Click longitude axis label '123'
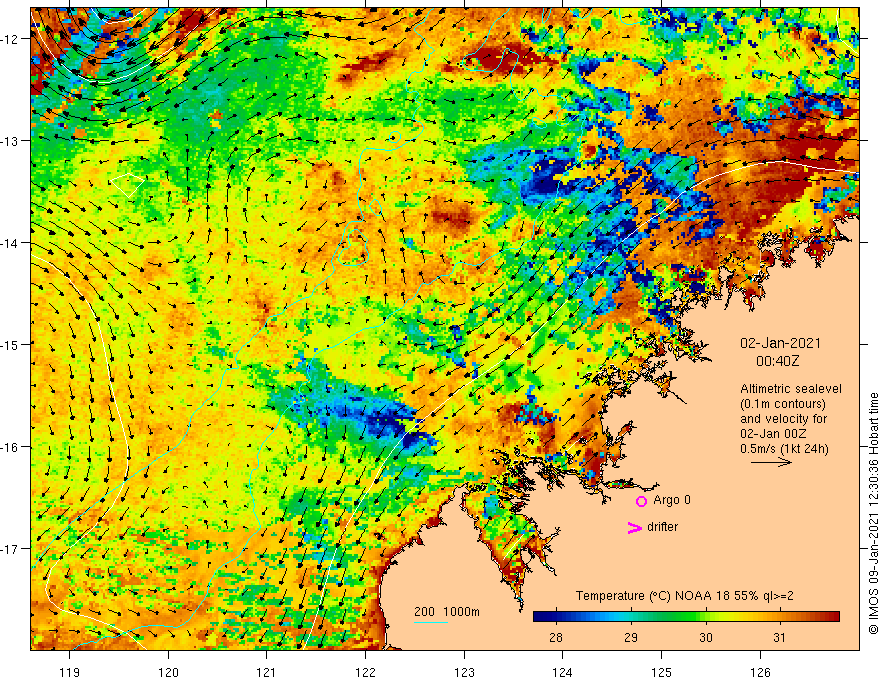 click(x=464, y=672)
